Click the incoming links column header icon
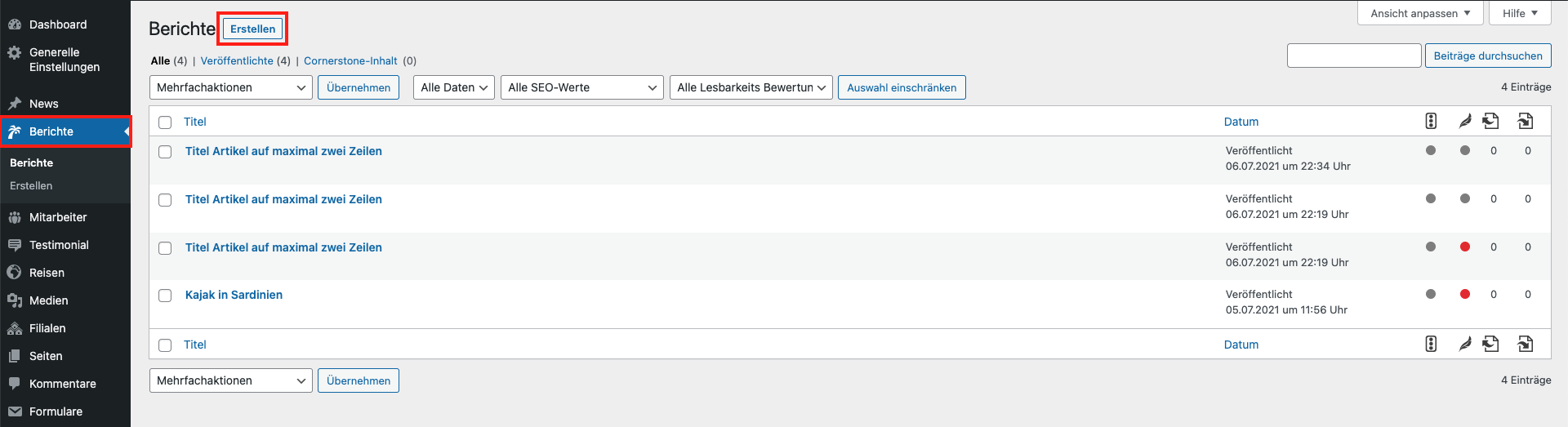Screen dimensions: 1568x427 [x=1525, y=121]
